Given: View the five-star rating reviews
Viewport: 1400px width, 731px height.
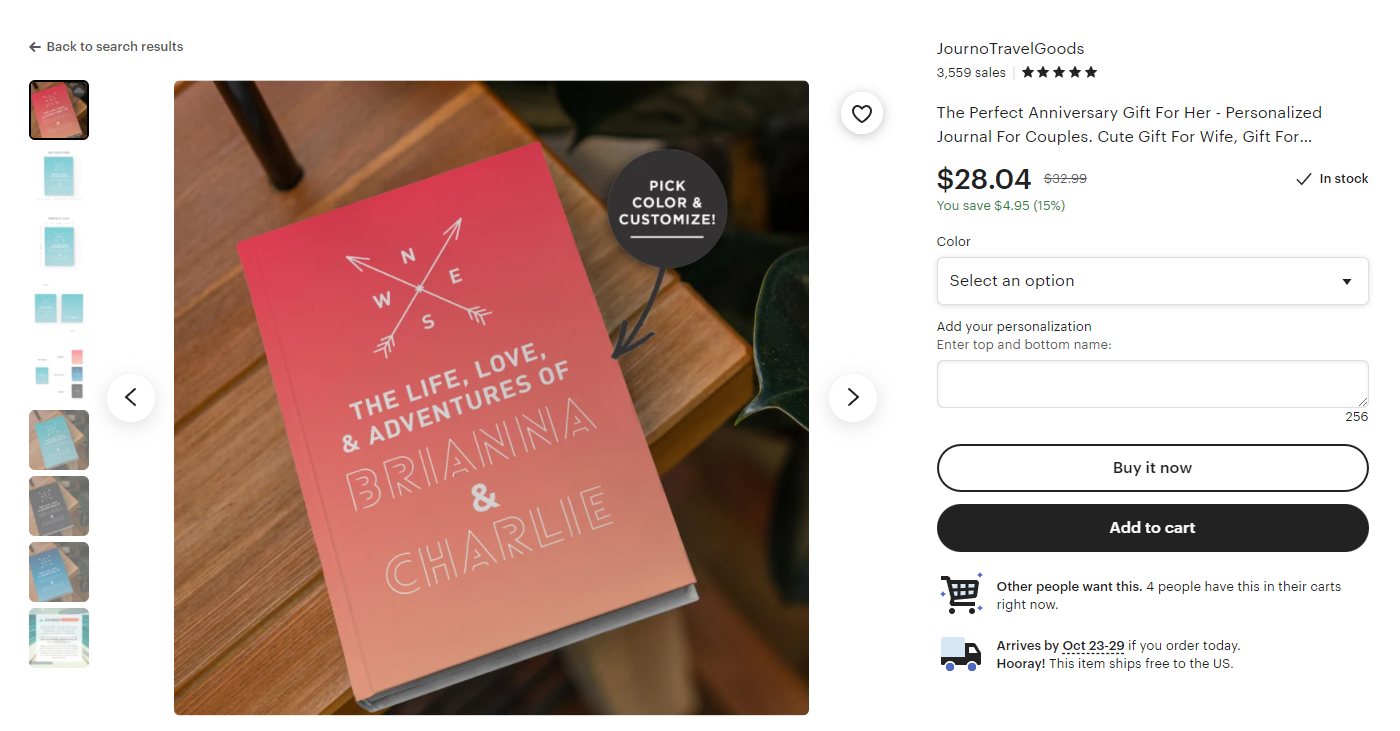Looking at the screenshot, I should coord(1059,72).
